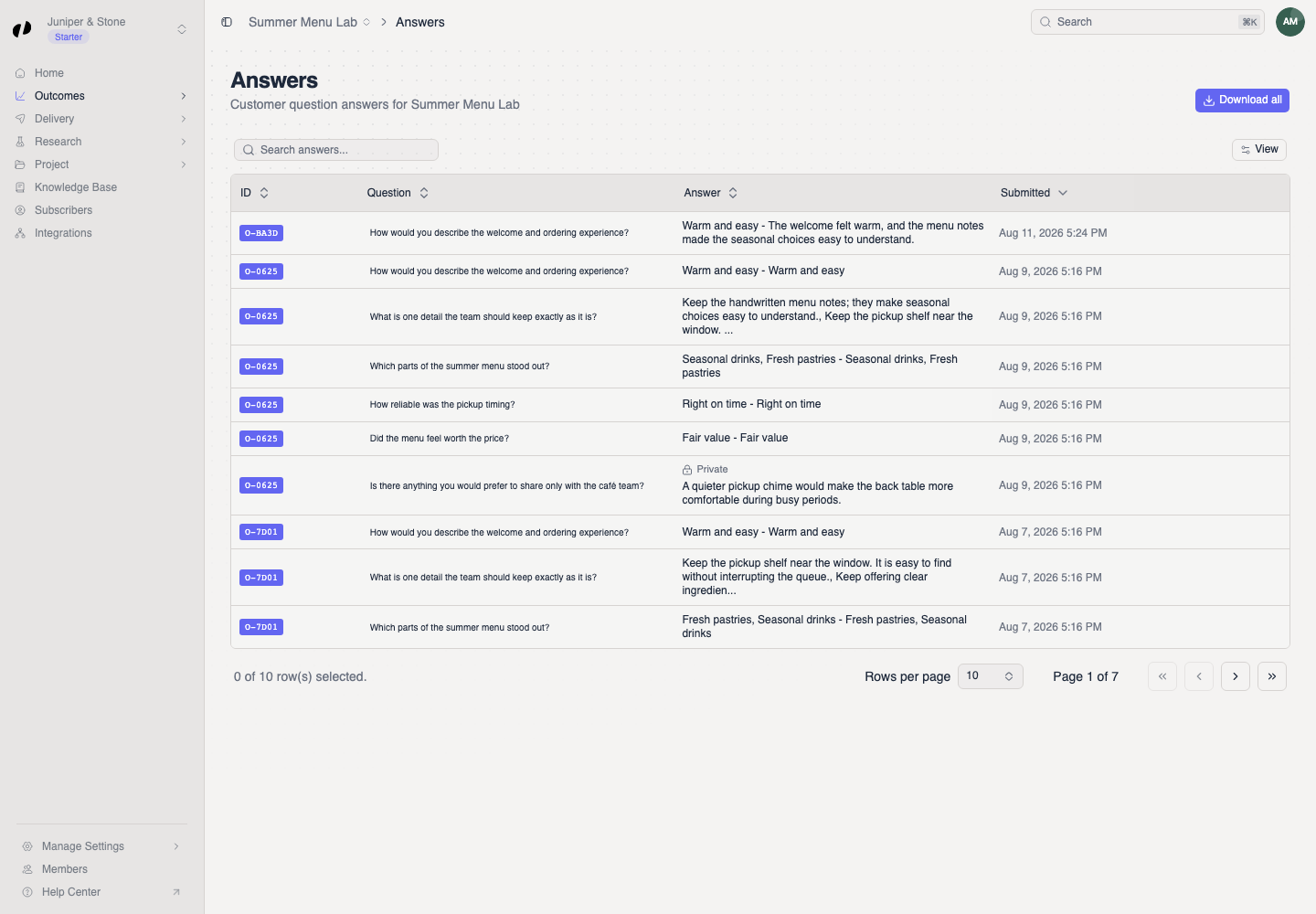Click the magnifier icon in top search

(x=1045, y=22)
